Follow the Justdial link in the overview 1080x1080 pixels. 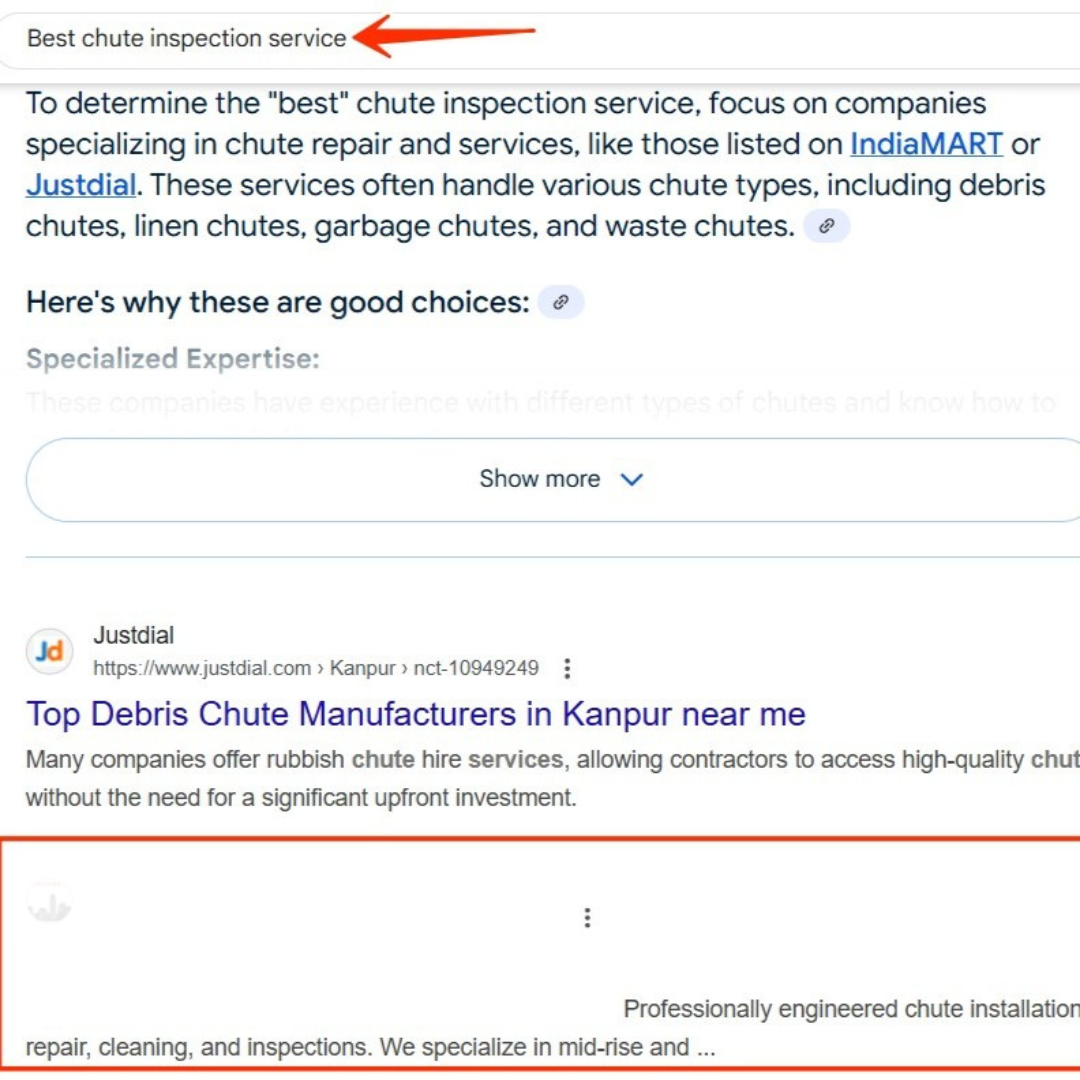(x=80, y=185)
